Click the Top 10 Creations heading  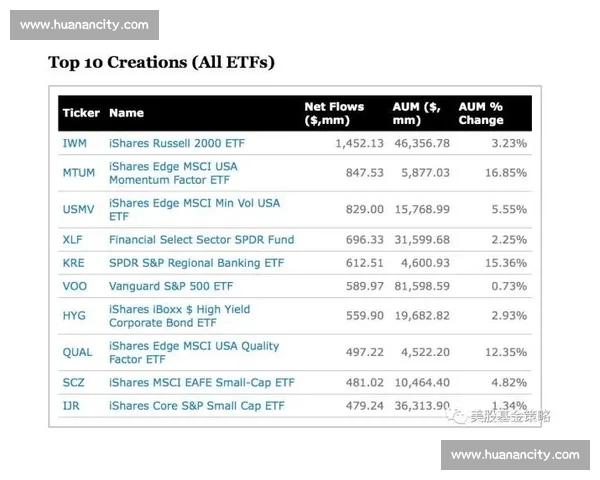coord(161,62)
